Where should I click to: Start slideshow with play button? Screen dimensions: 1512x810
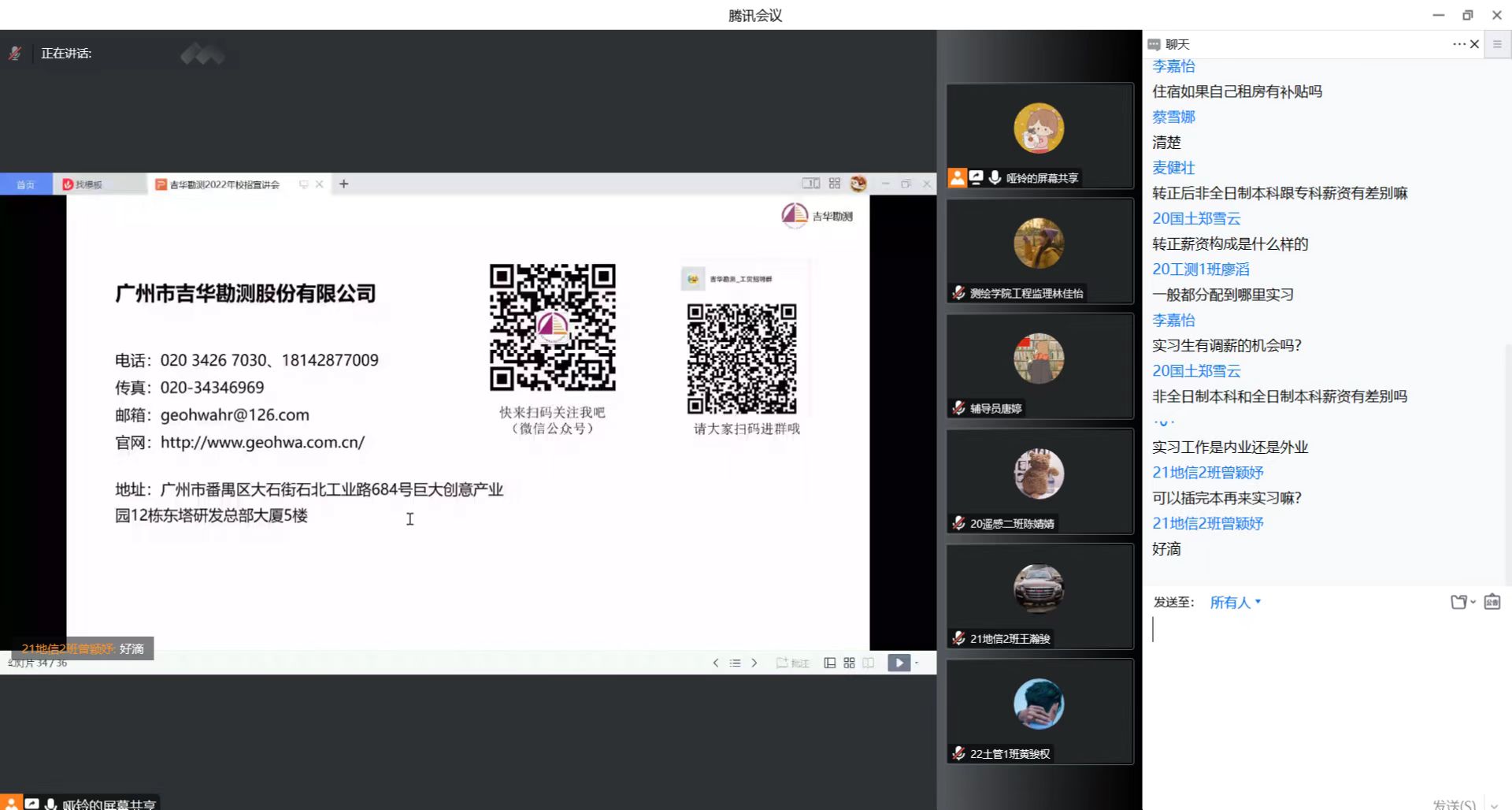tap(899, 663)
